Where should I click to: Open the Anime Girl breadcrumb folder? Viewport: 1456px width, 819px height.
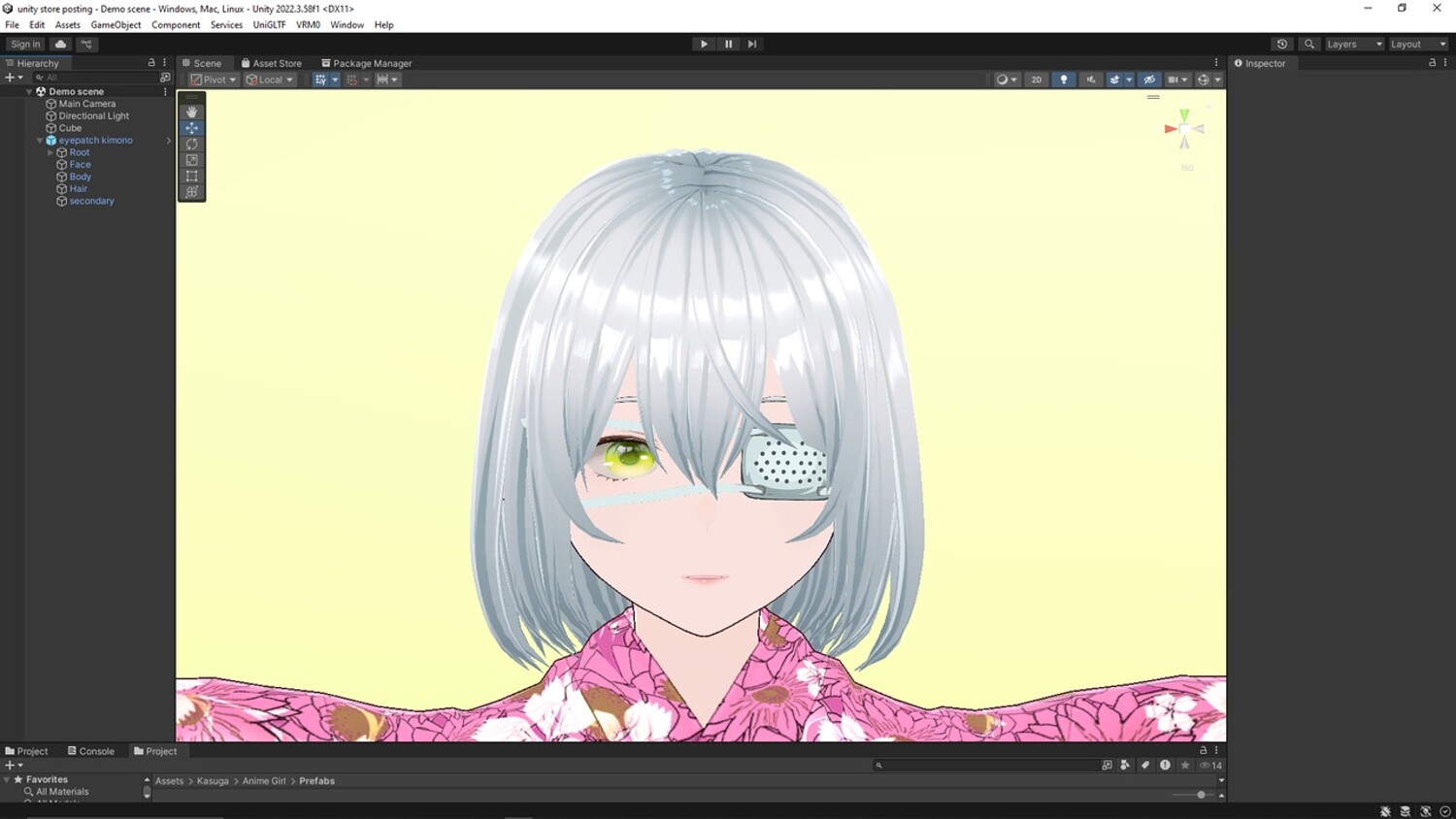click(264, 781)
